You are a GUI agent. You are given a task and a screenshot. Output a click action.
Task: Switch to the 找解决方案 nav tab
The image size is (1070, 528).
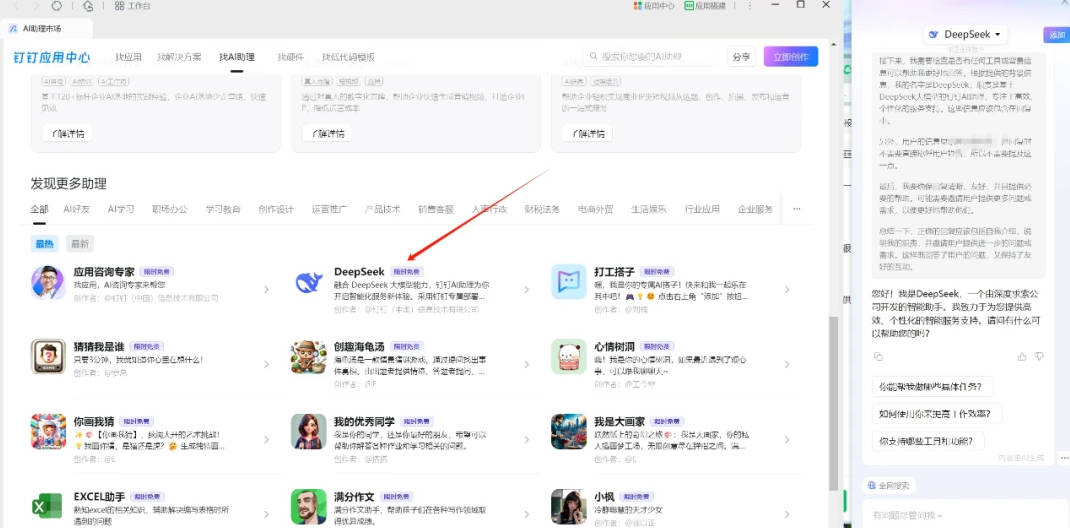179,57
